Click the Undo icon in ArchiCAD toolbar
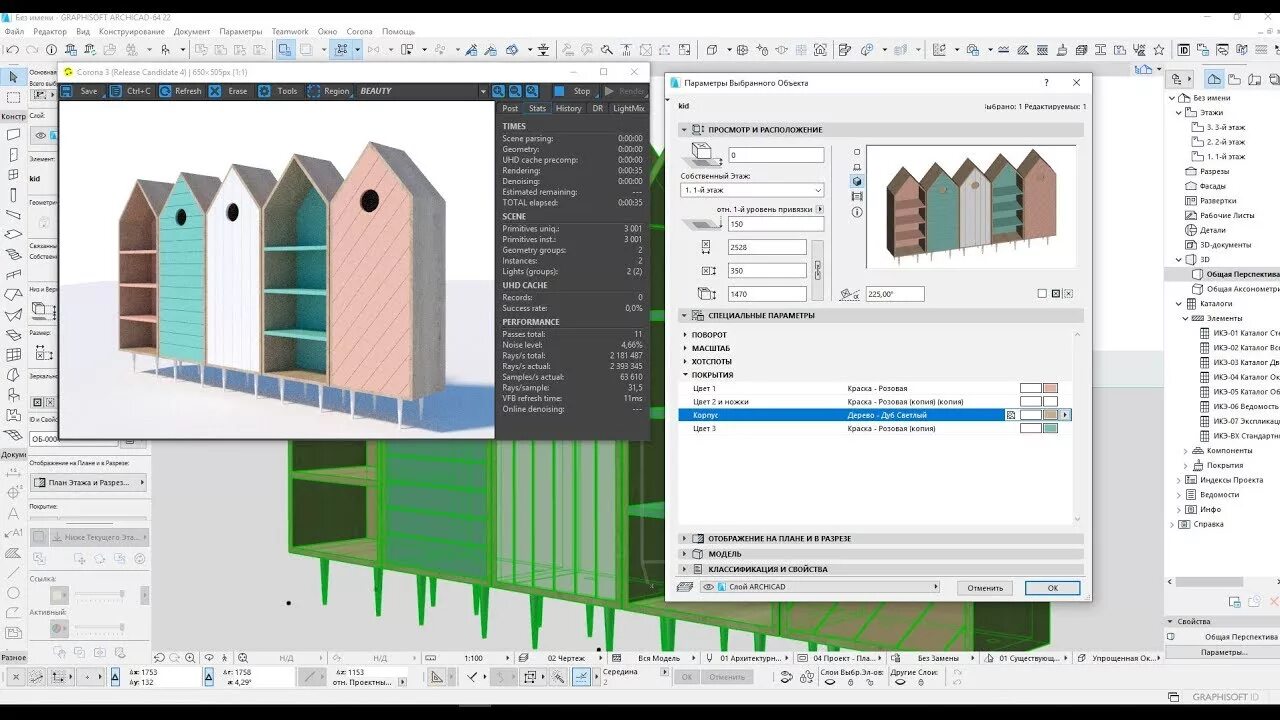The width and height of the screenshot is (1280, 720). 13,49
